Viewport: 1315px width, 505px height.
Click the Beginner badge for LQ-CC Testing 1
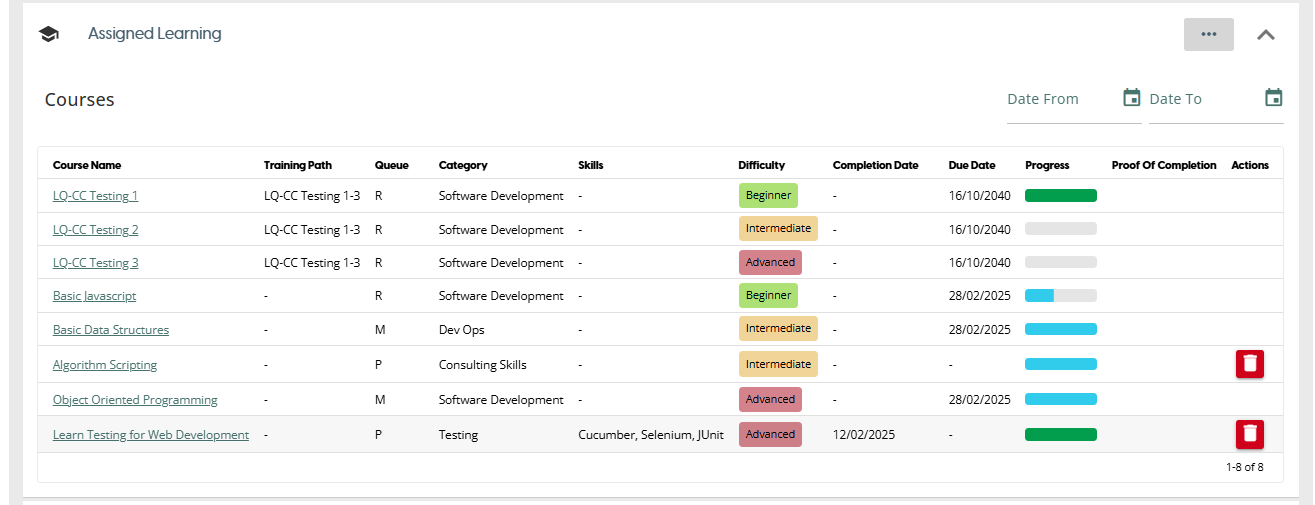tap(768, 196)
